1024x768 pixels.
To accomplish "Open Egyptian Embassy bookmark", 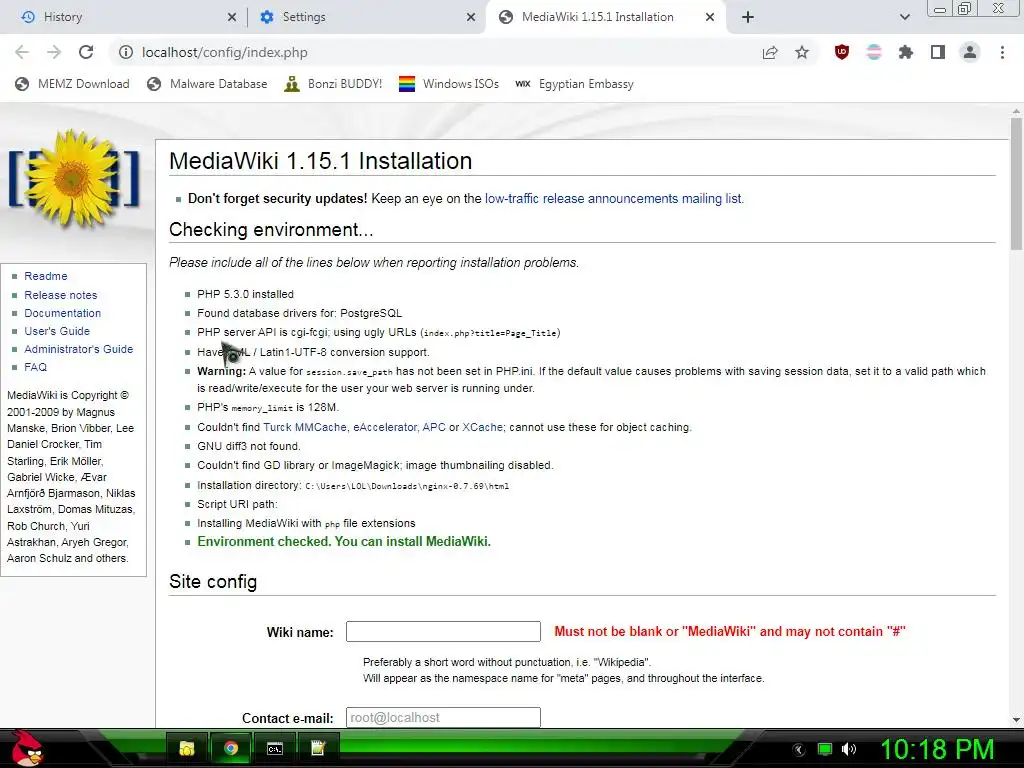I will [x=574, y=84].
